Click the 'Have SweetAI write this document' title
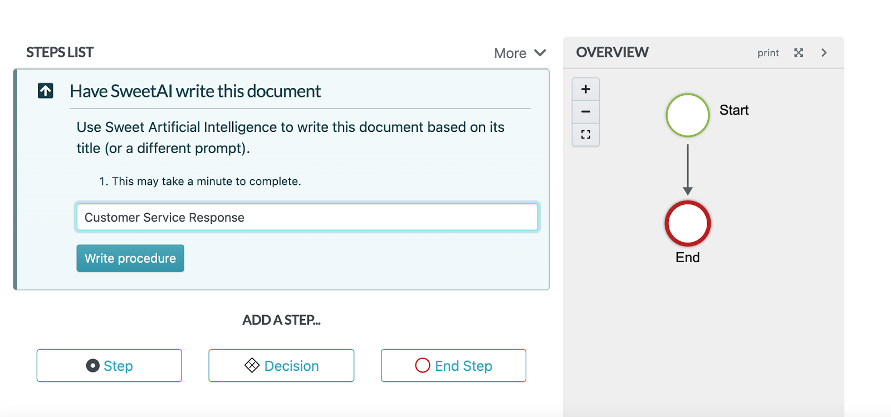 pyautogui.click(x=195, y=91)
